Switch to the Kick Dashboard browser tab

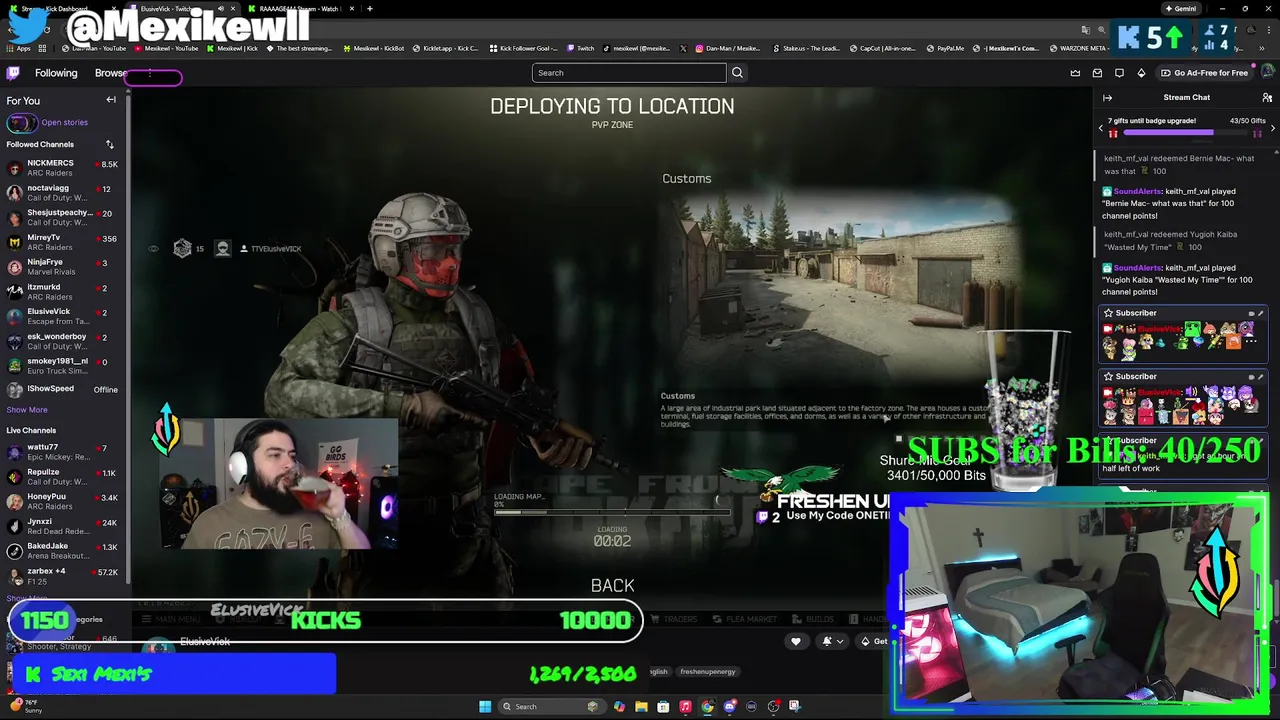click(x=60, y=9)
